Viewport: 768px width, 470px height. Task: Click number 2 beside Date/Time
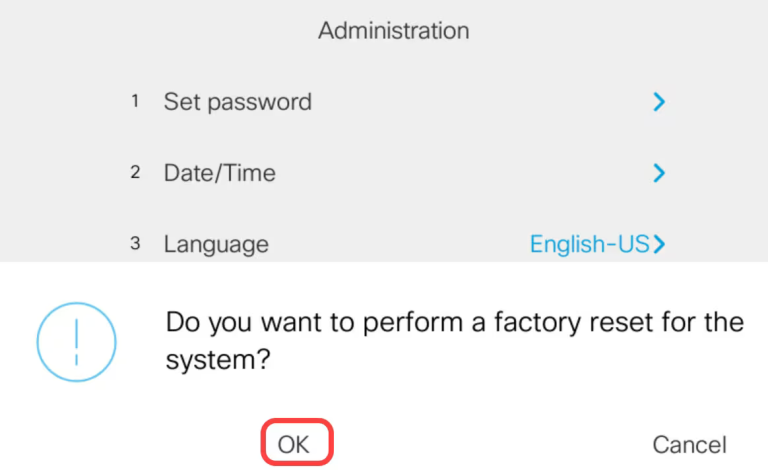[135, 173]
